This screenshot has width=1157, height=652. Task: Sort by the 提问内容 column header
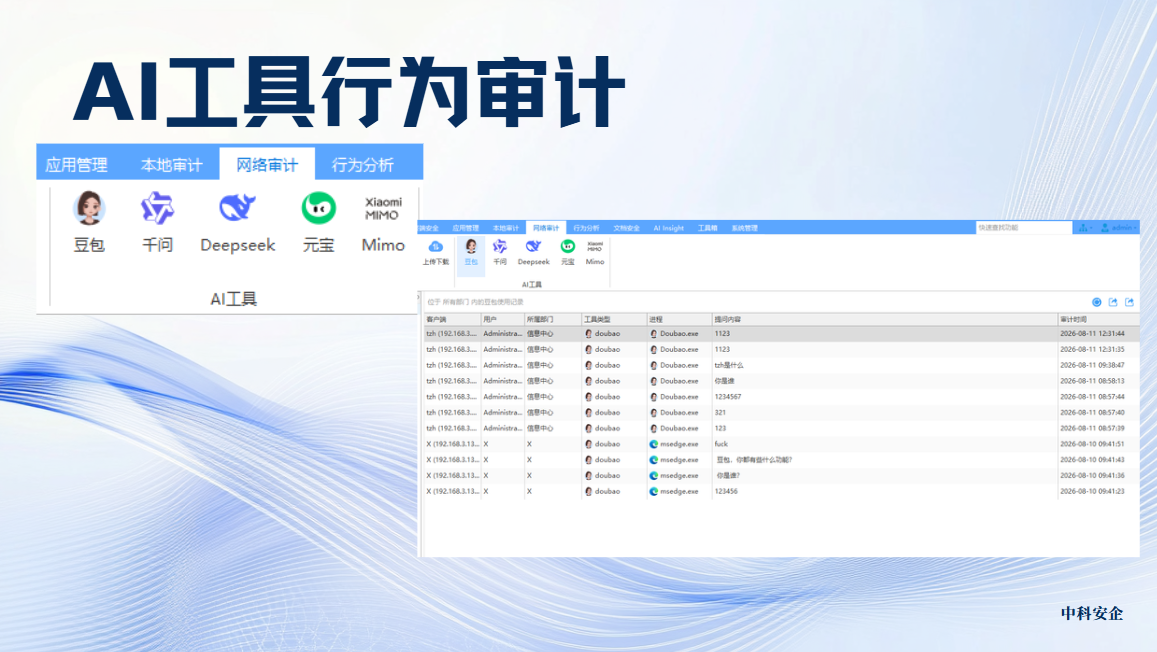point(885,319)
